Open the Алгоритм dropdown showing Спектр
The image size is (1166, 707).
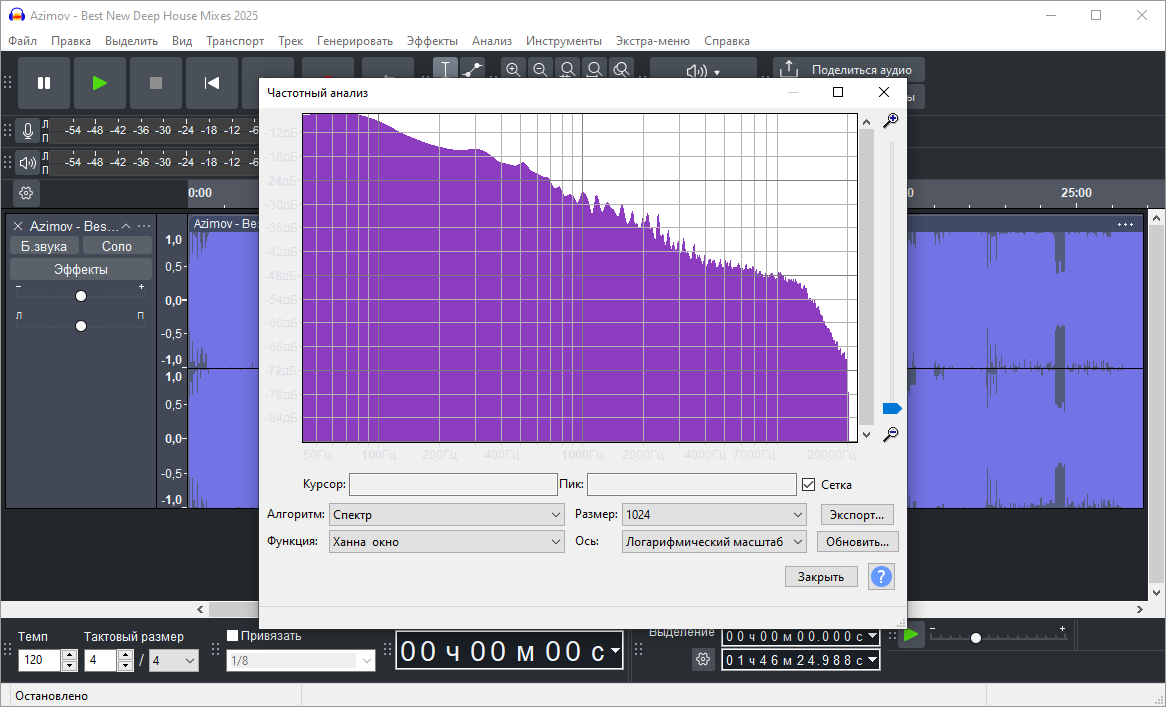447,514
